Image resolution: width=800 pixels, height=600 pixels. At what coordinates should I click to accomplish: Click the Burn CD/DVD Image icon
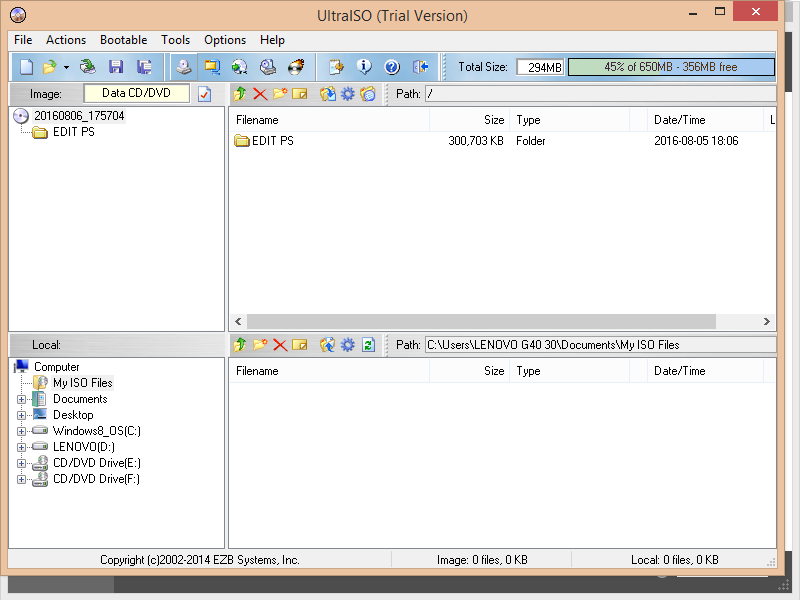tap(296, 67)
